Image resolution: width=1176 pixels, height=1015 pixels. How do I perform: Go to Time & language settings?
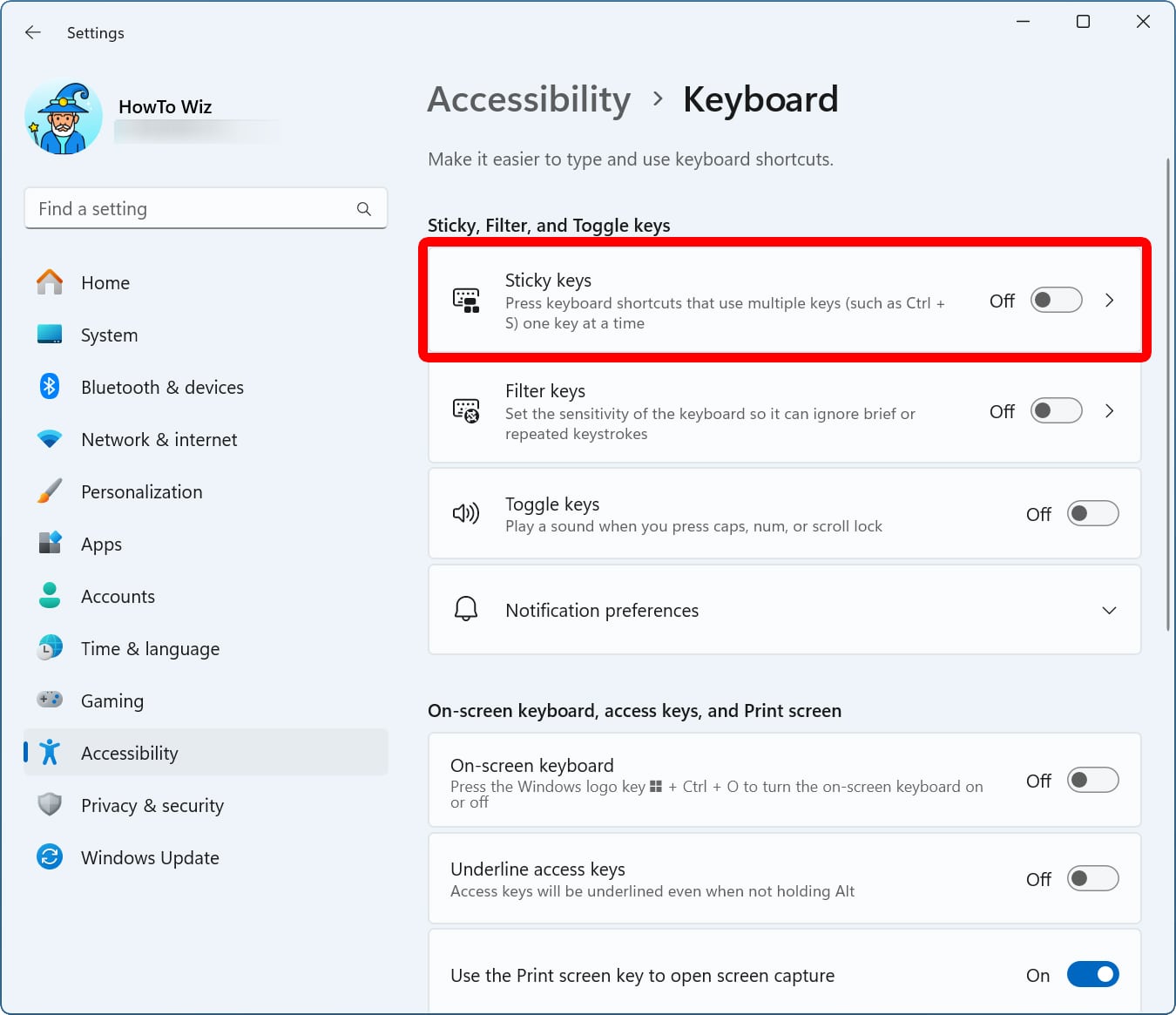click(150, 648)
